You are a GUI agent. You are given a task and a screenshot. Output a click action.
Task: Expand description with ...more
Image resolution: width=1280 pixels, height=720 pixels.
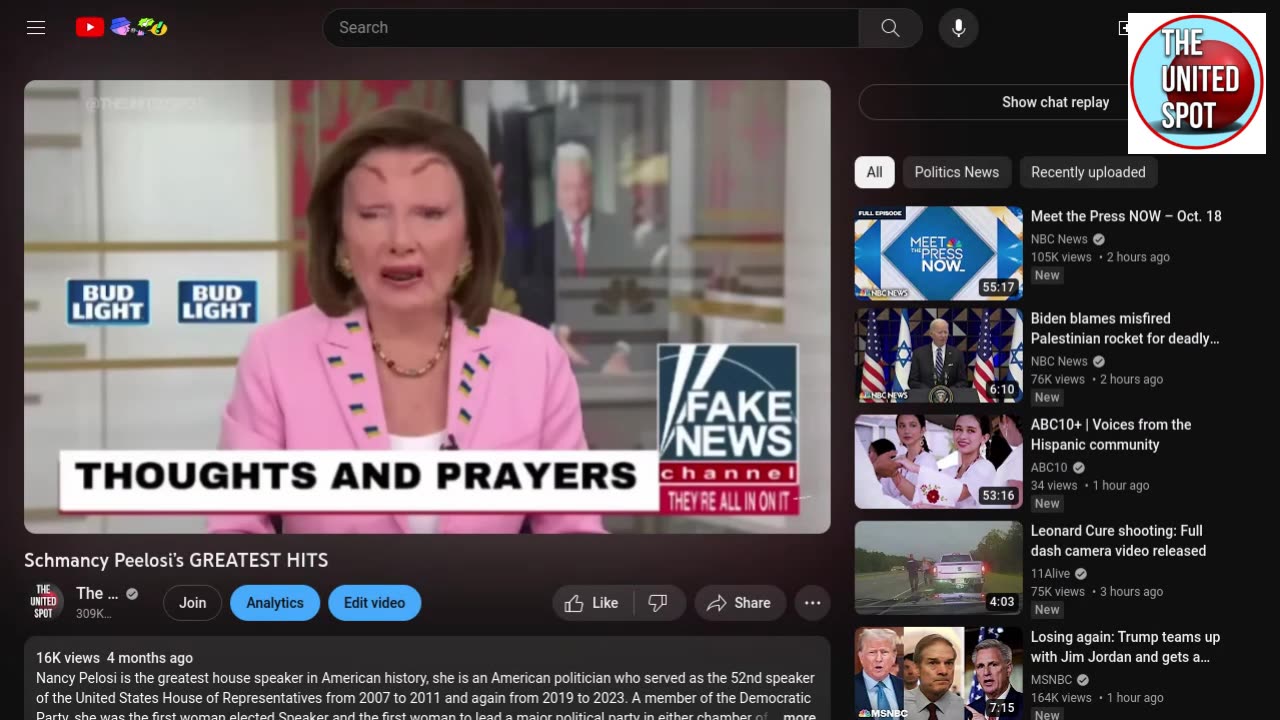click(x=798, y=716)
